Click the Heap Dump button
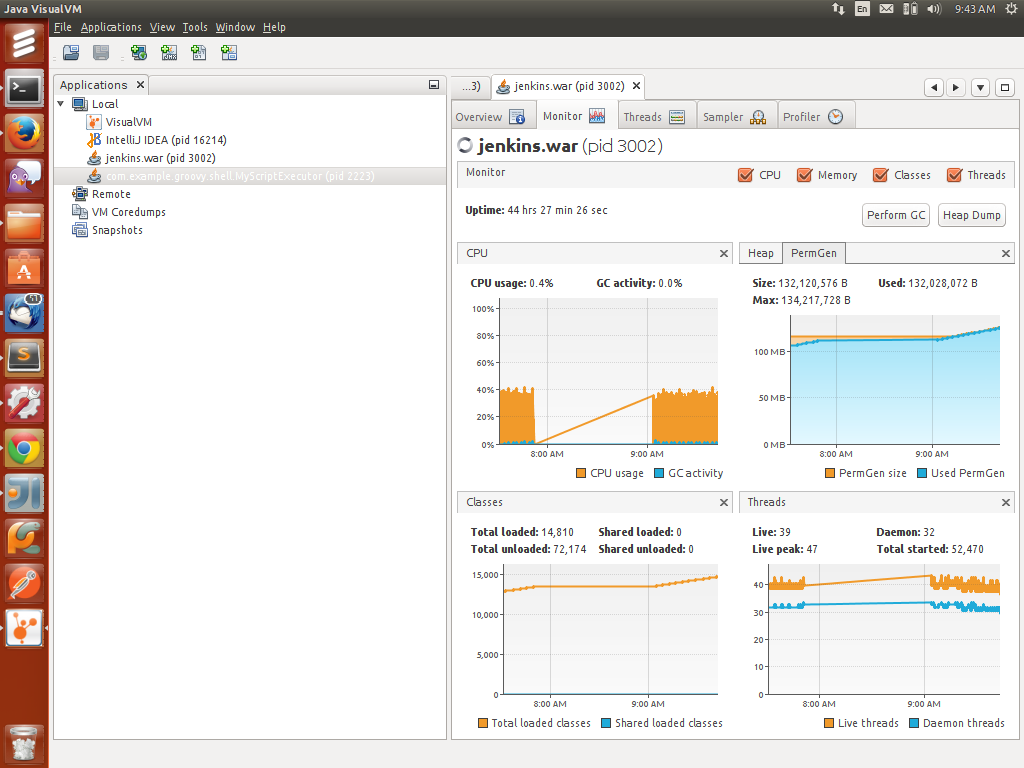Image resolution: width=1024 pixels, height=768 pixels. pyautogui.click(x=972, y=215)
